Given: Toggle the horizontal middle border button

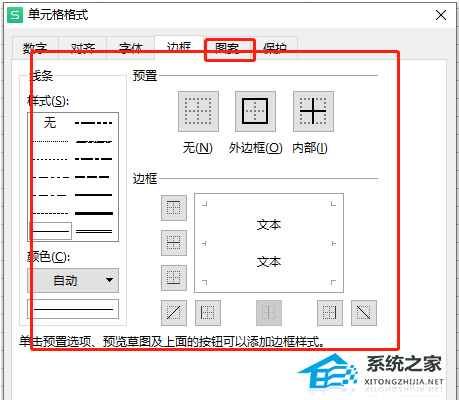Looking at the screenshot, I should [174, 243].
